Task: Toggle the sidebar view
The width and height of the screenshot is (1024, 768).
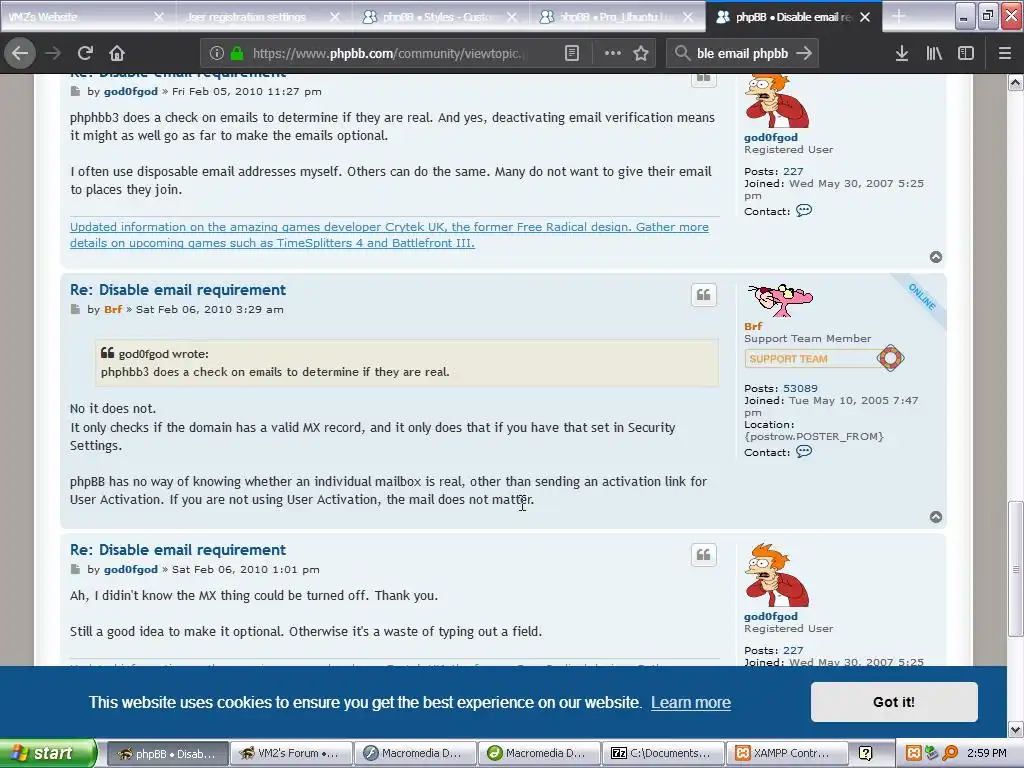Action: tap(966, 53)
